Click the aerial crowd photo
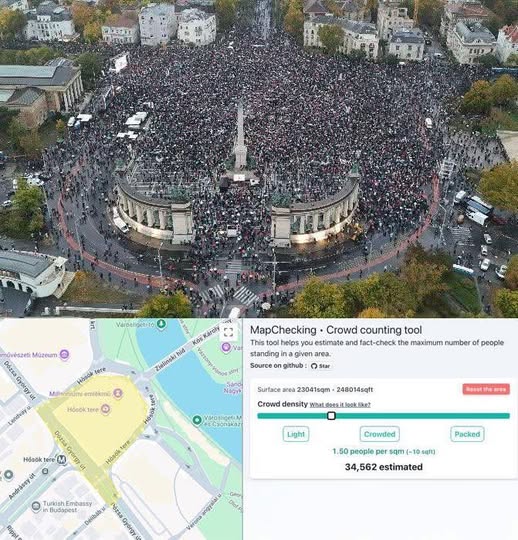Viewport: 518px width, 540px height. [x=259, y=158]
